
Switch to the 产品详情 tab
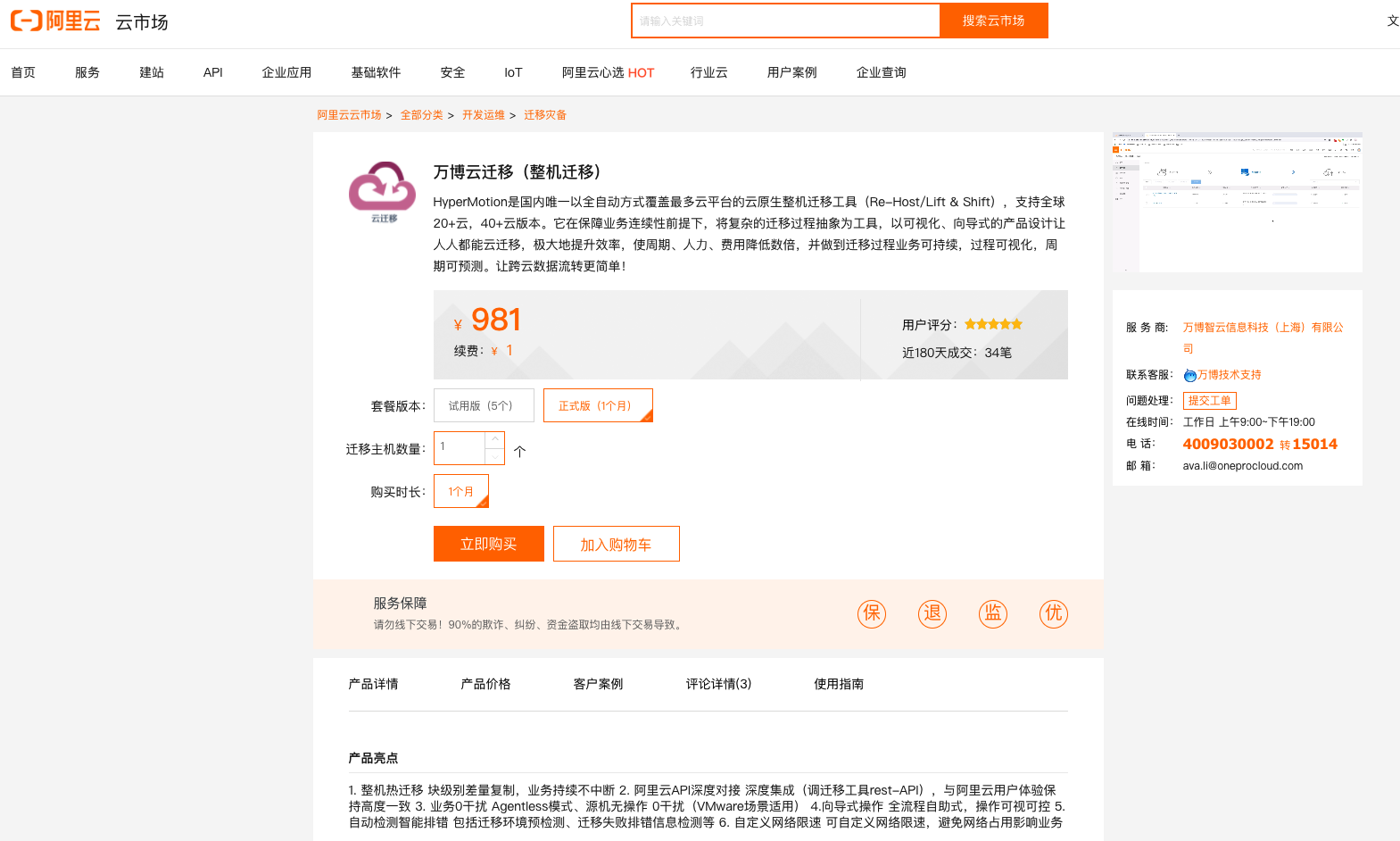[374, 684]
